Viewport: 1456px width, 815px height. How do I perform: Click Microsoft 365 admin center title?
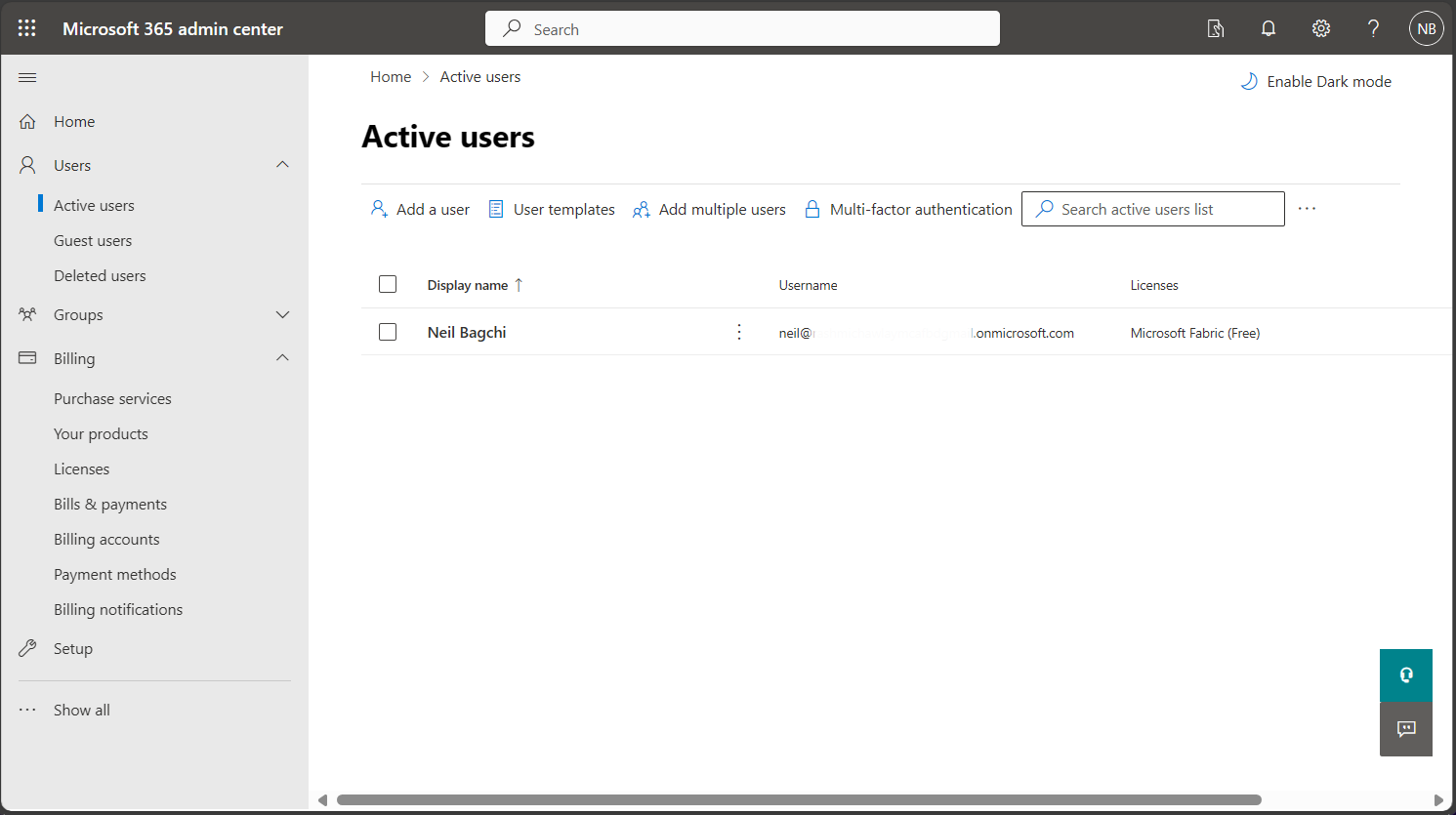point(173,28)
